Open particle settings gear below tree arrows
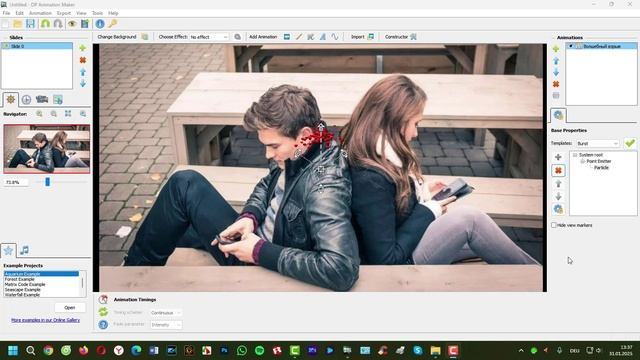640x360 pixels. point(558,209)
